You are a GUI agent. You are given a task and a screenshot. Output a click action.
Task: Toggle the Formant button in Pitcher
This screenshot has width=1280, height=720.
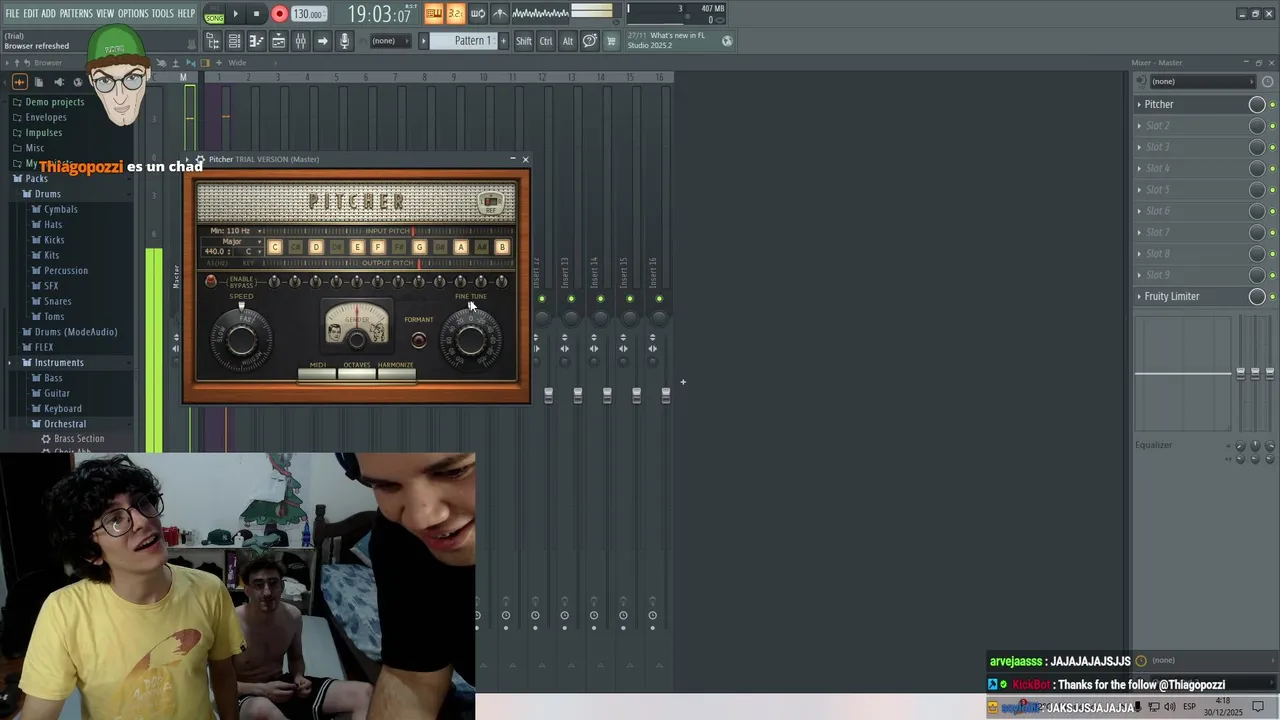pyautogui.click(x=419, y=340)
